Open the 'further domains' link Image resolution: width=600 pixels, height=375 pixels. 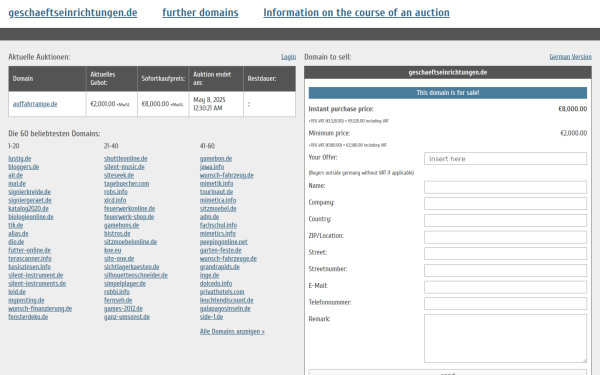click(200, 13)
